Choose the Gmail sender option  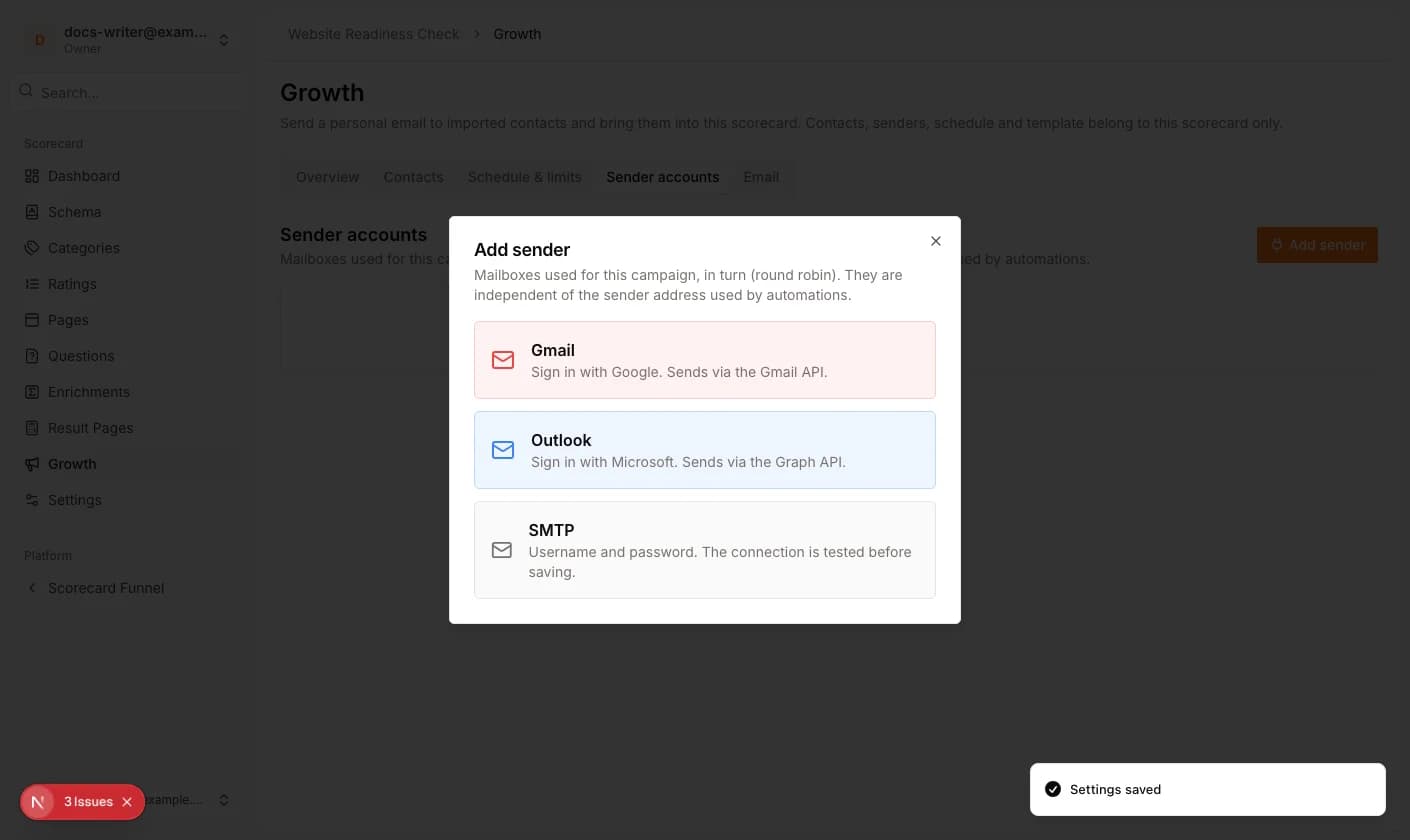tap(705, 360)
